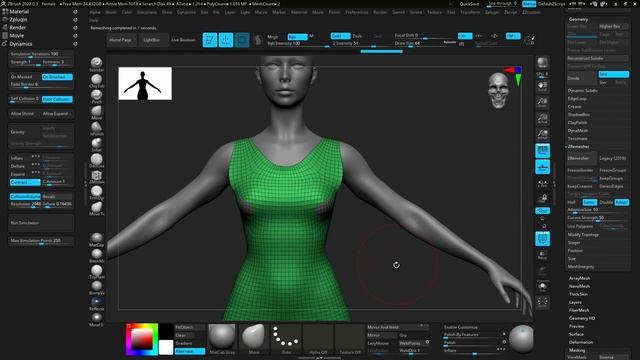Open the Zplugin palette

[18, 19]
